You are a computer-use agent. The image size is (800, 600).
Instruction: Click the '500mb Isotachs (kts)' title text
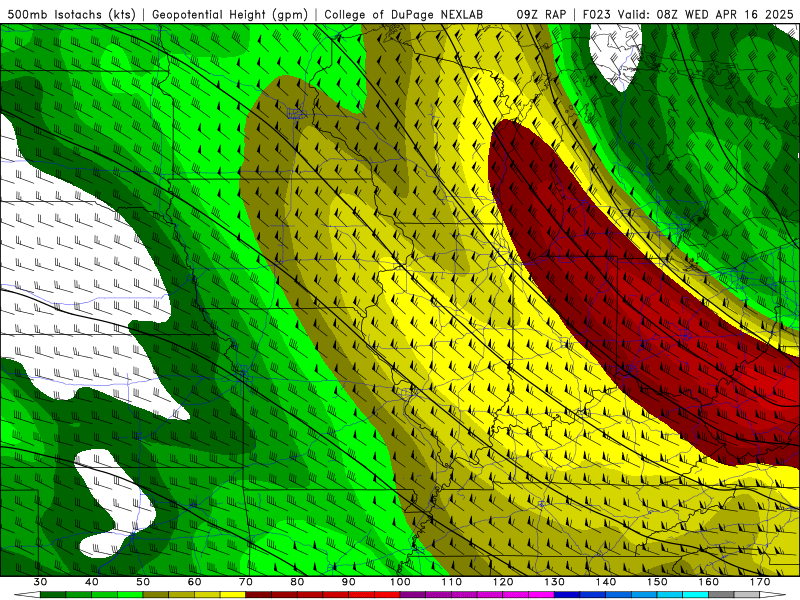pos(71,15)
